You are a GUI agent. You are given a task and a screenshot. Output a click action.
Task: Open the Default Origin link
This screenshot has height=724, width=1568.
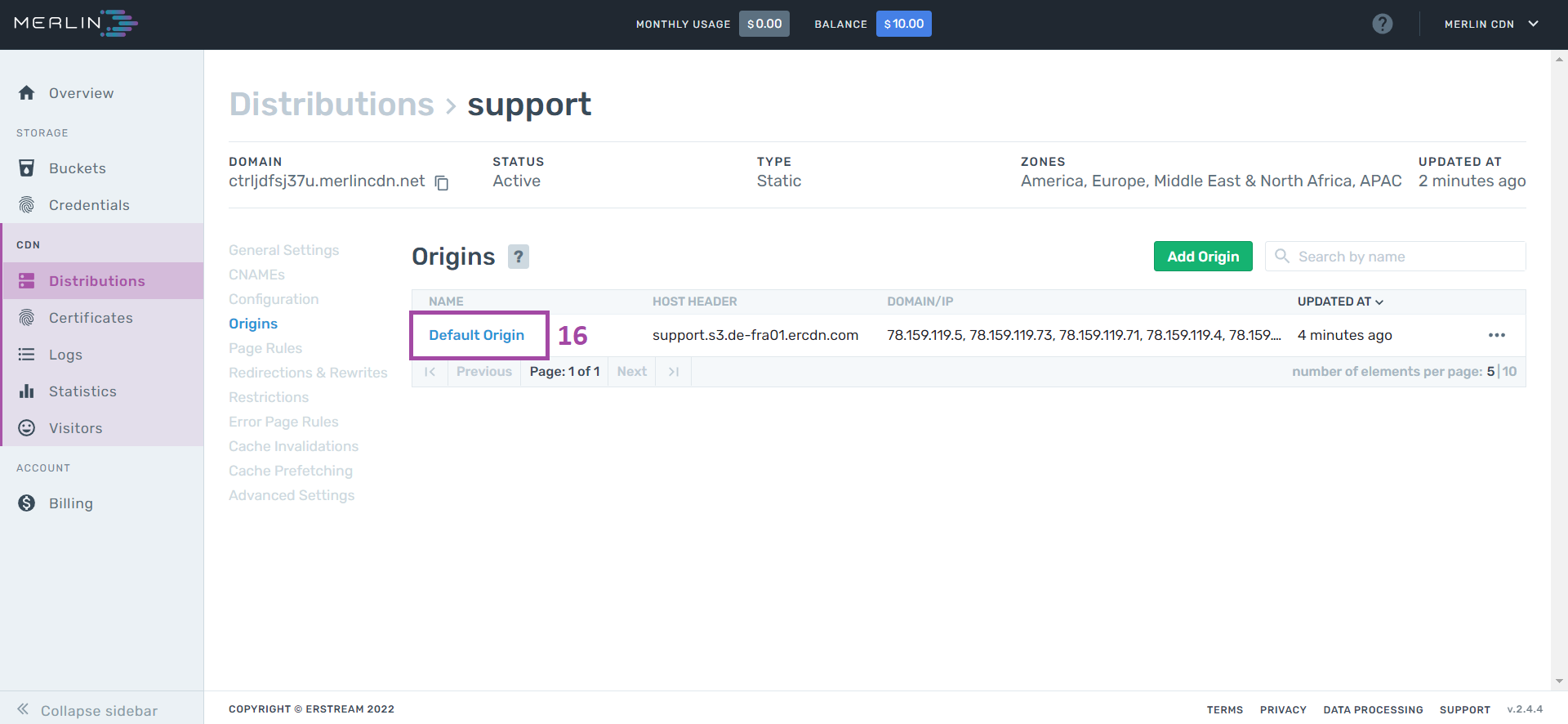tap(476, 335)
